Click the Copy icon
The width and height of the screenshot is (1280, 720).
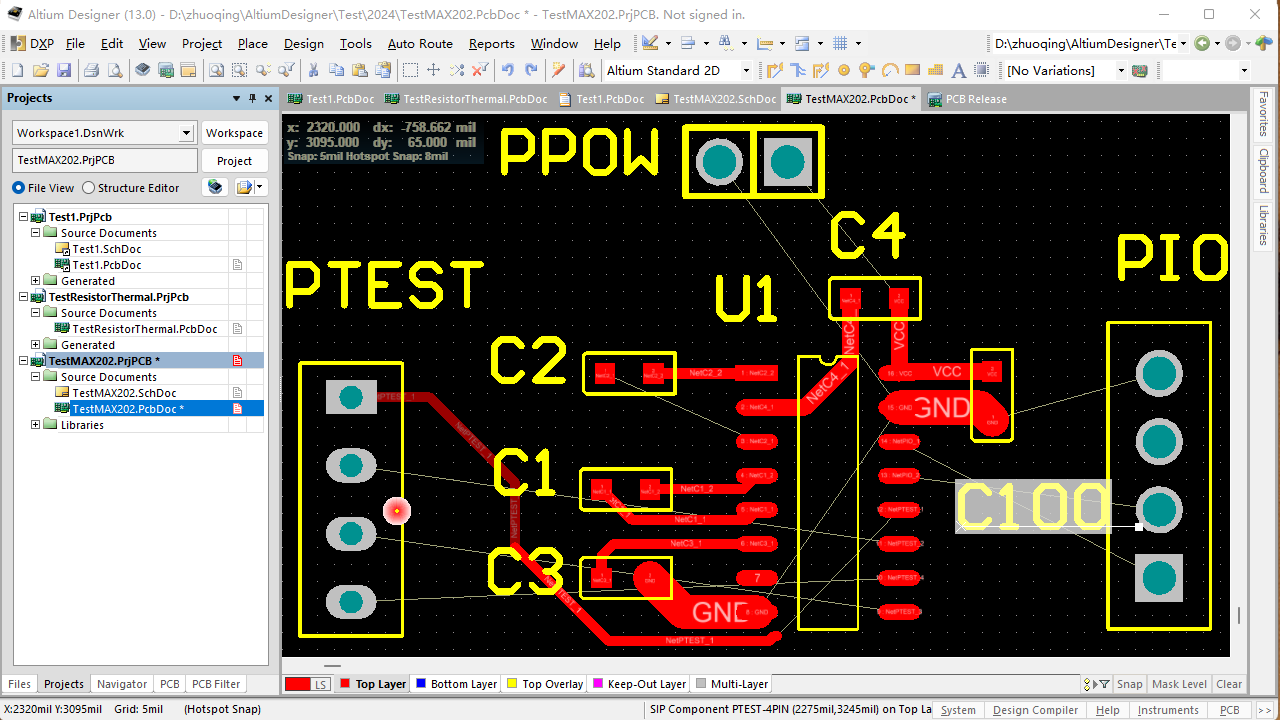click(336, 70)
